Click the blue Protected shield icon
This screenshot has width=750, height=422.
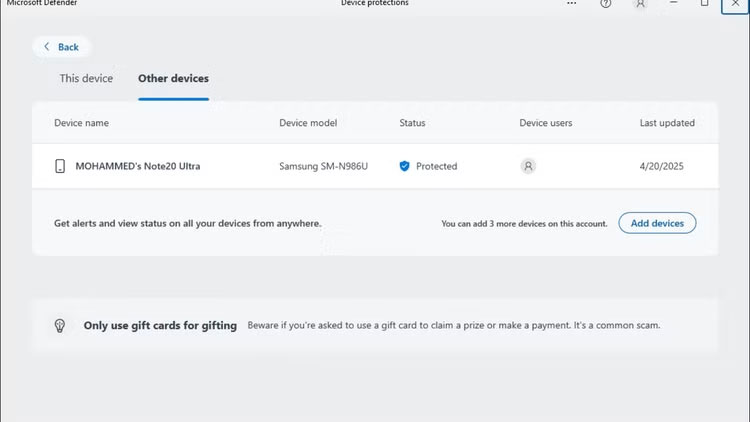pos(404,166)
